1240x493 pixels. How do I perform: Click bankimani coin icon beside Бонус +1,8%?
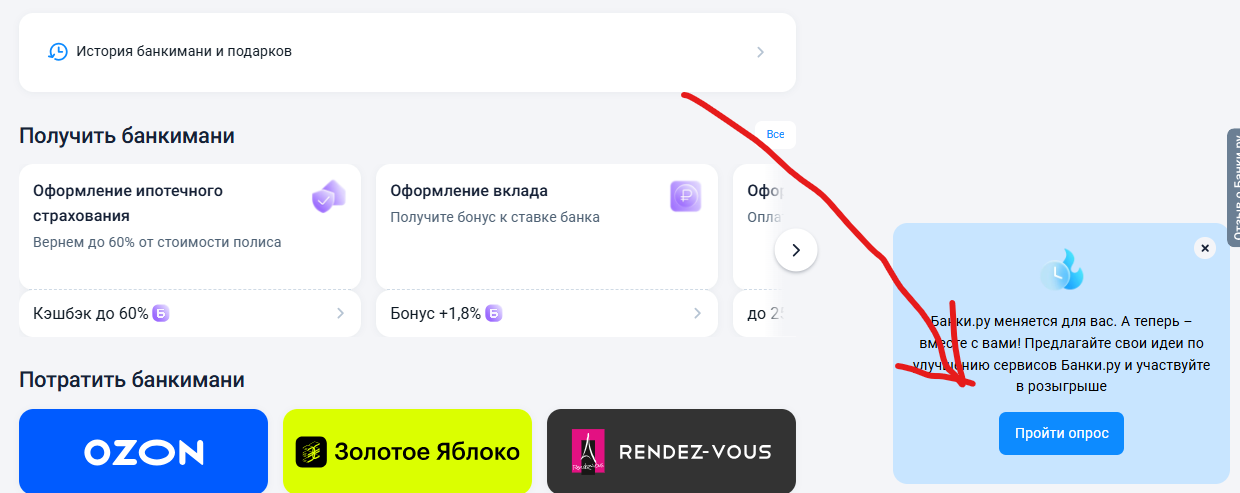[493, 314]
